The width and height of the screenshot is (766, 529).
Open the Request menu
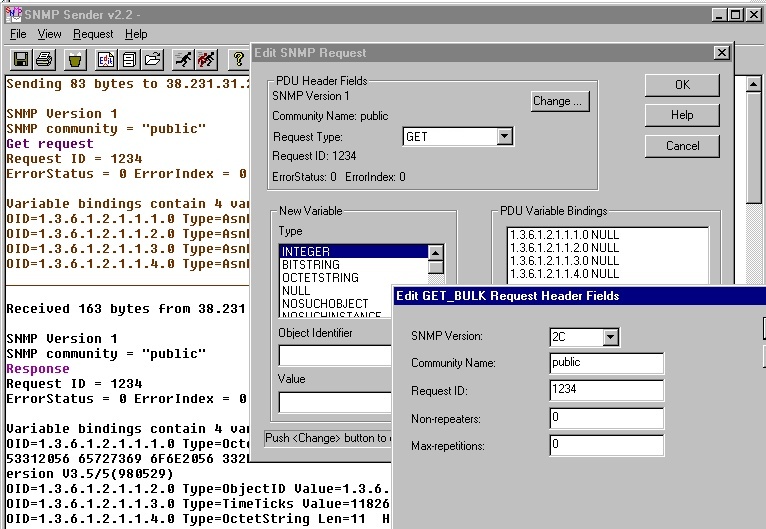click(93, 34)
